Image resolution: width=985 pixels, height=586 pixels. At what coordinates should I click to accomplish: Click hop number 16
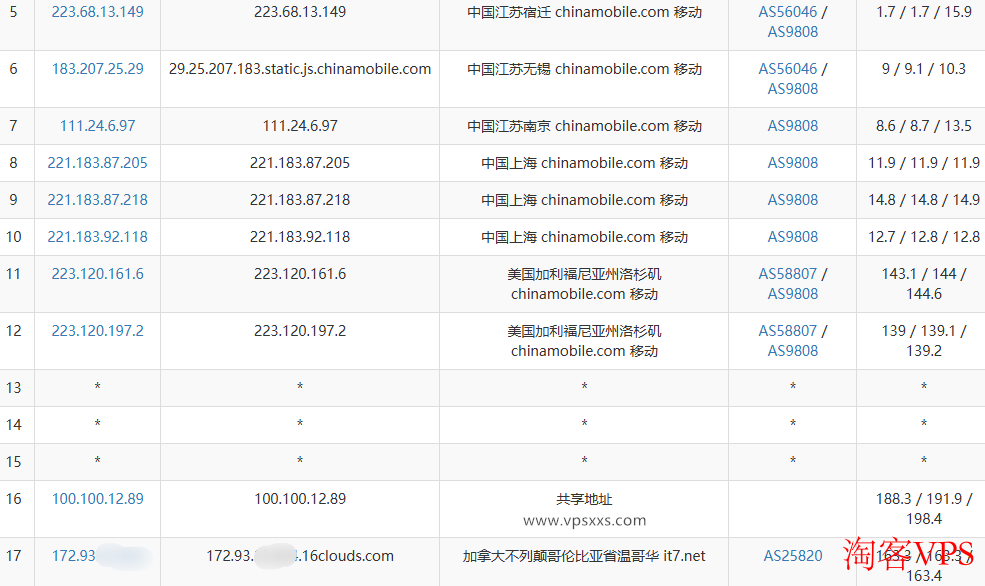click(x=13, y=499)
